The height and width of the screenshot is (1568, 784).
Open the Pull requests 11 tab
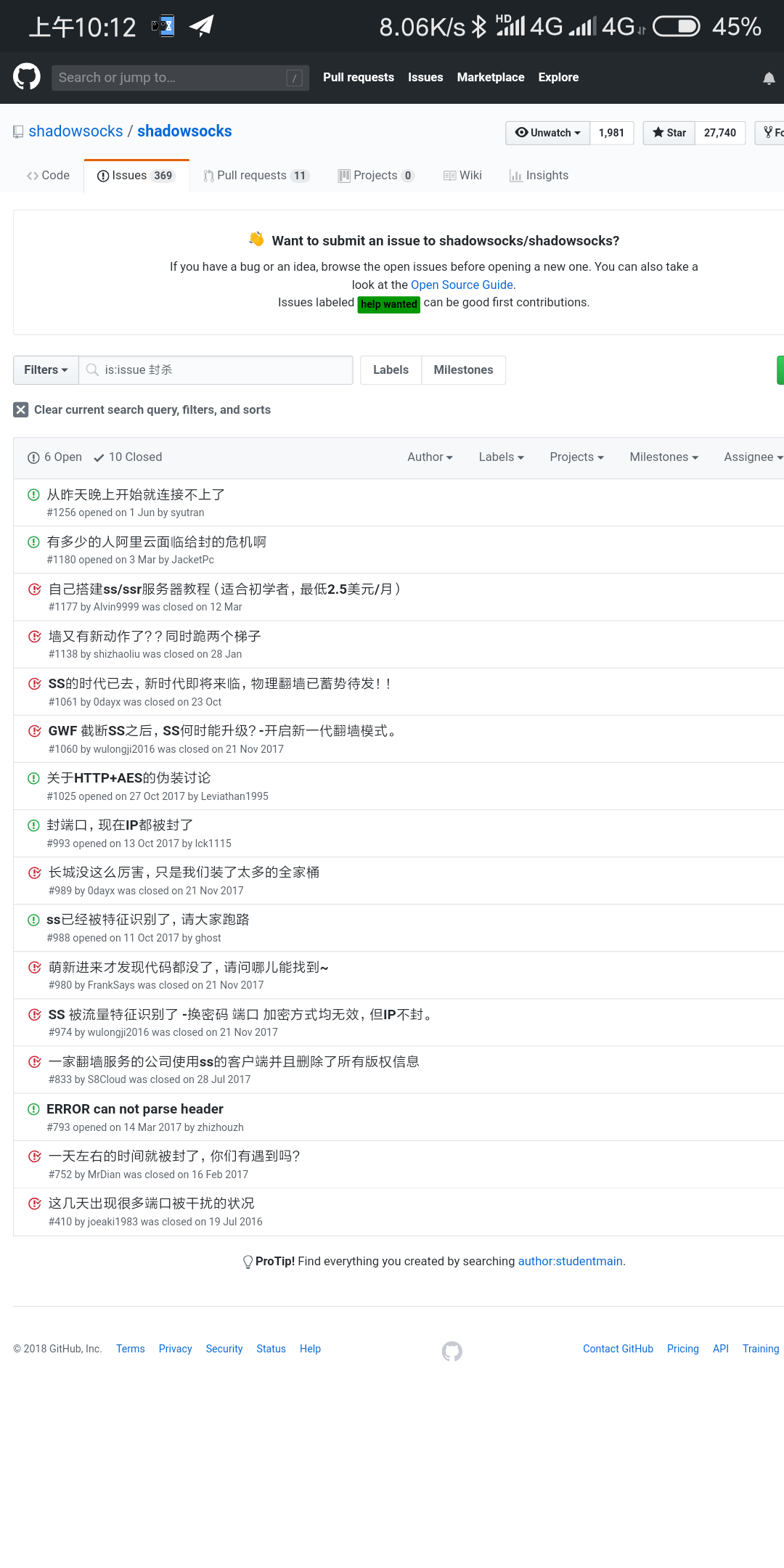(256, 176)
